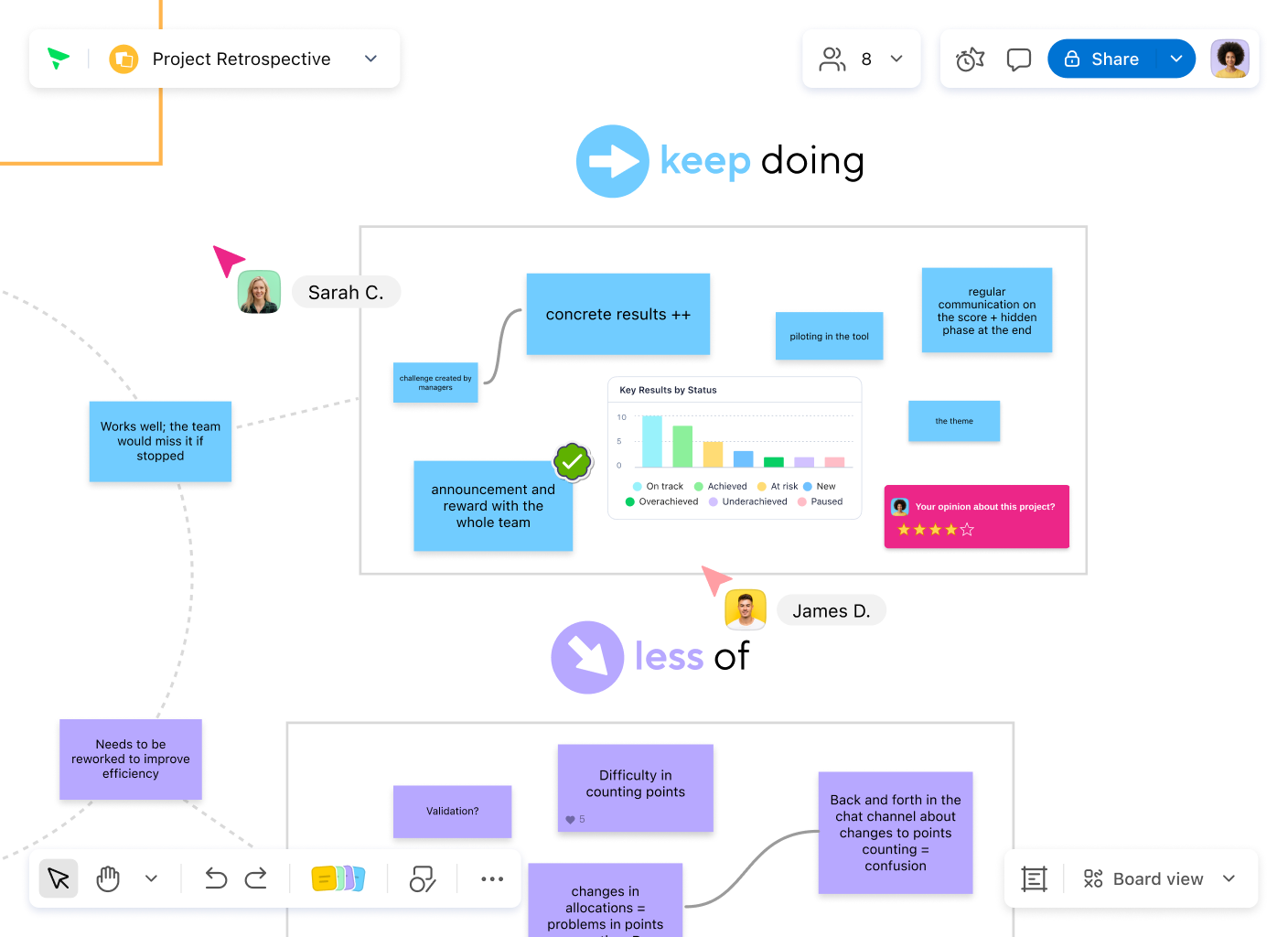
Task: Select the cursor pointer tool
Action: 59,879
